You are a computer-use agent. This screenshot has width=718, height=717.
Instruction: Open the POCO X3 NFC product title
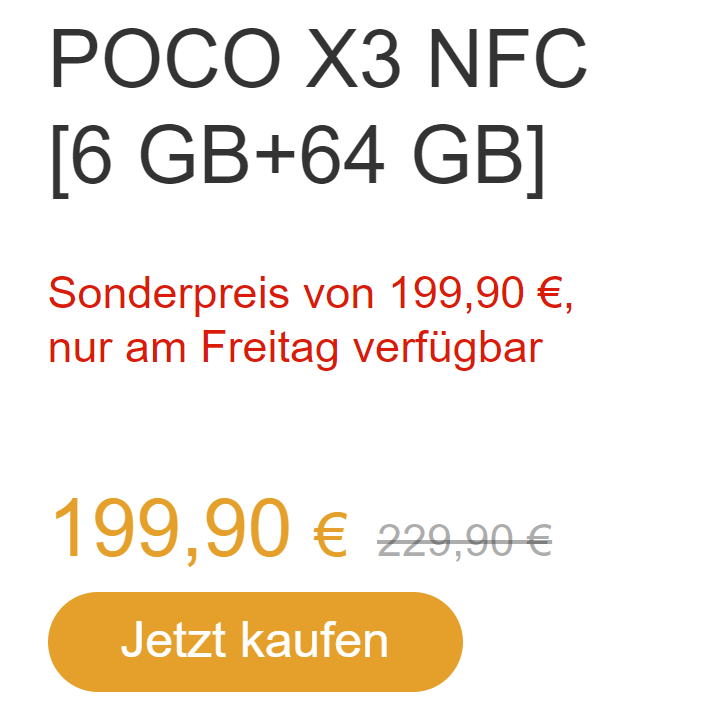click(318, 58)
